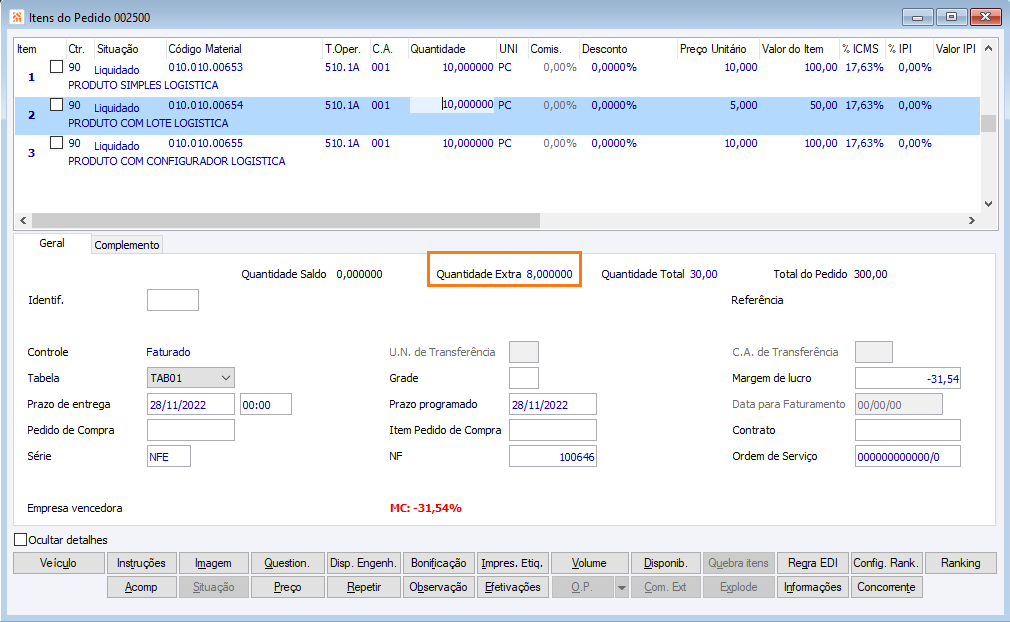This screenshot has height=622, width=1010.
Task: Select material code 010.010.00653
Action: [x=205, y=67]
